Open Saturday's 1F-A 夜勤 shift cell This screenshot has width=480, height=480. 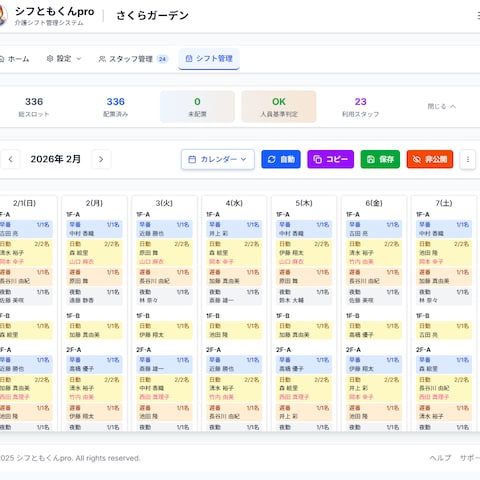444,296
